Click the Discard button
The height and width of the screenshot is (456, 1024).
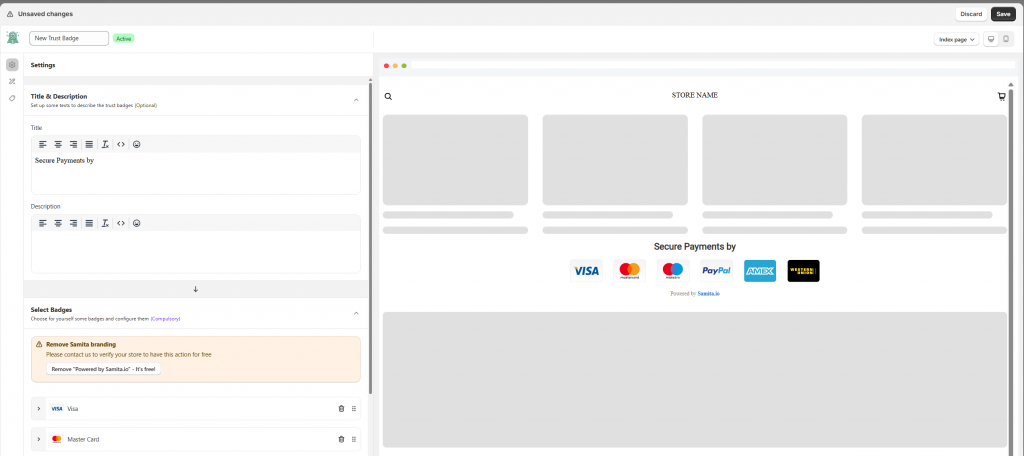tap(971, 14)
